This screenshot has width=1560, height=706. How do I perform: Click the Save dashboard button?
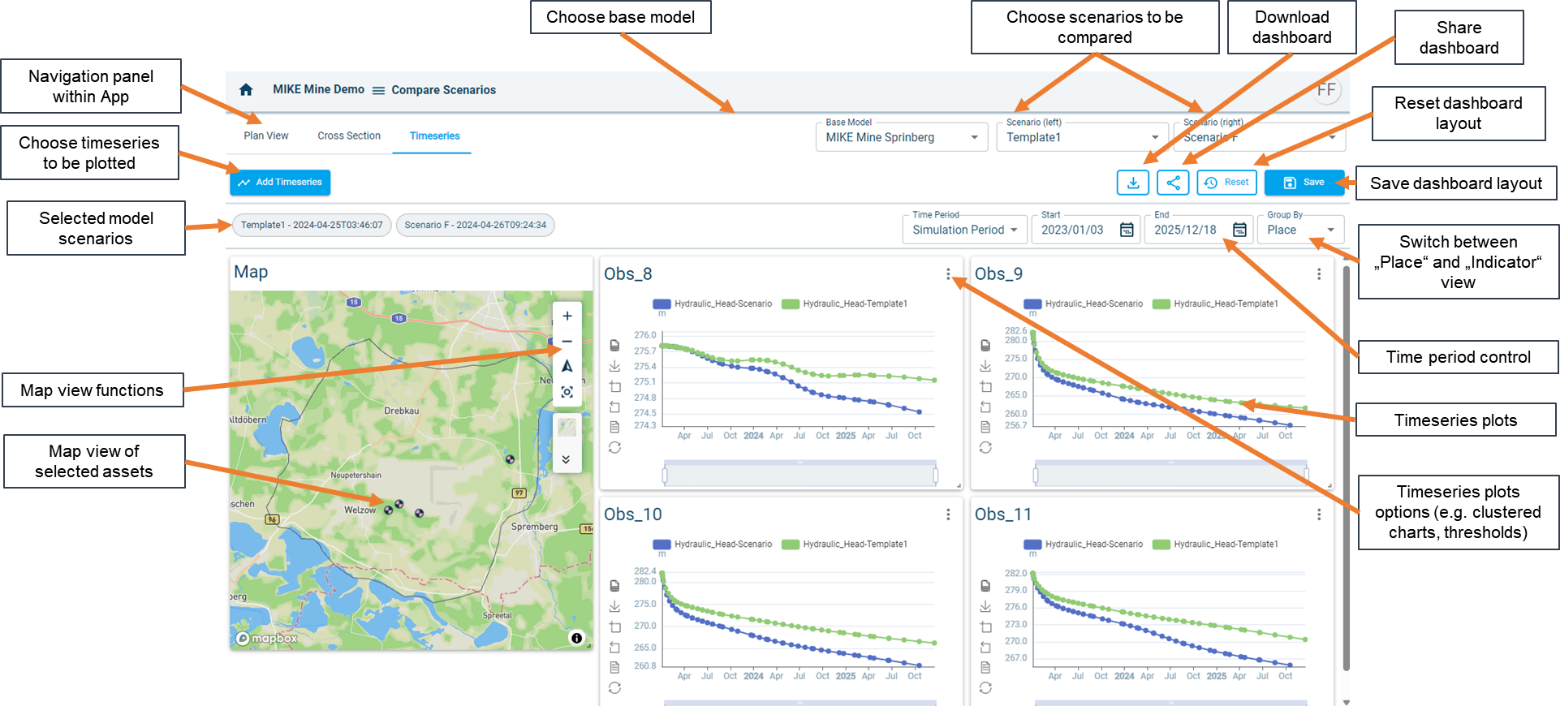click(x=1303, y=182)
